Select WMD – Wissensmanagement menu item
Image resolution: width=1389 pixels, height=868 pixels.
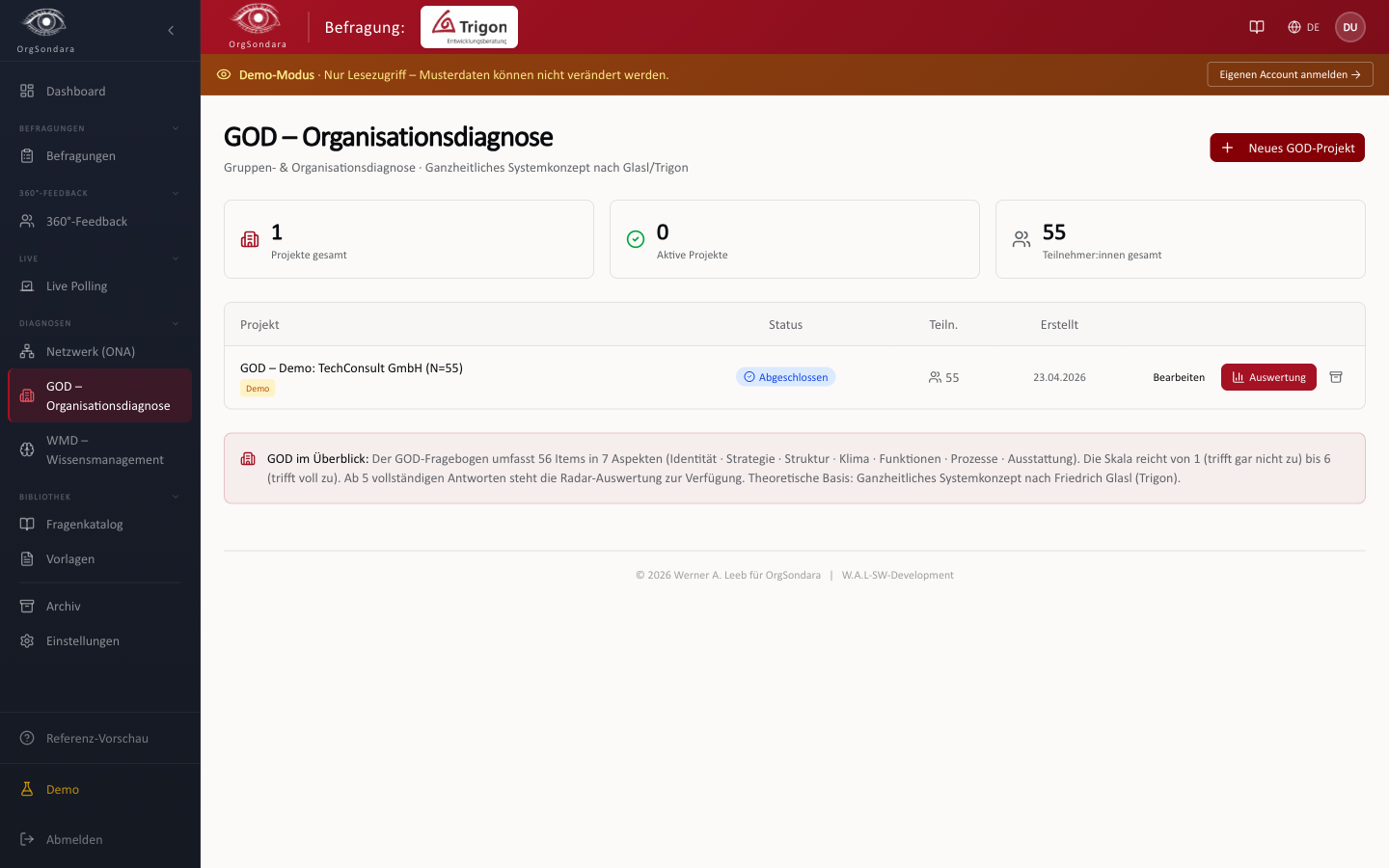coord(100,449)
